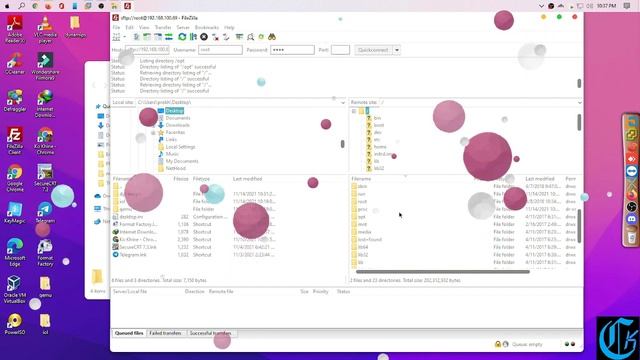Screen dimensions: 640x360
Task: Toggle processing of the transfer queue
Action: click(193, 37)
